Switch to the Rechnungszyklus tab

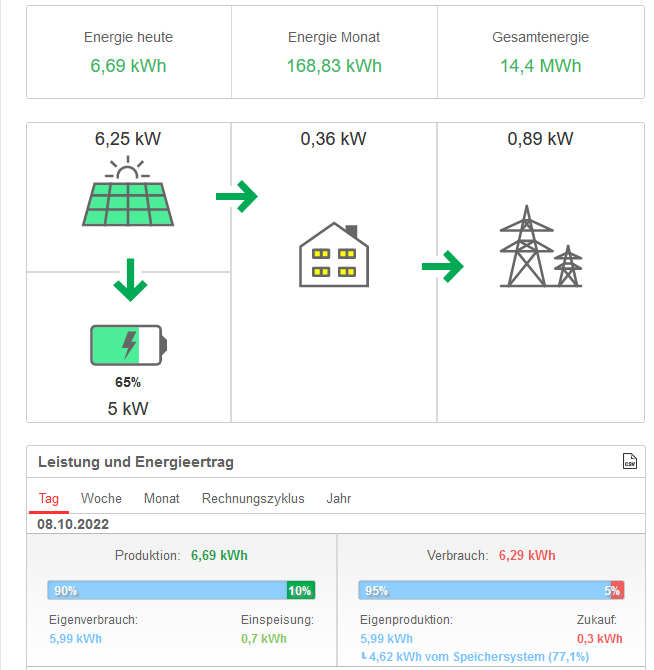(253, 498)
